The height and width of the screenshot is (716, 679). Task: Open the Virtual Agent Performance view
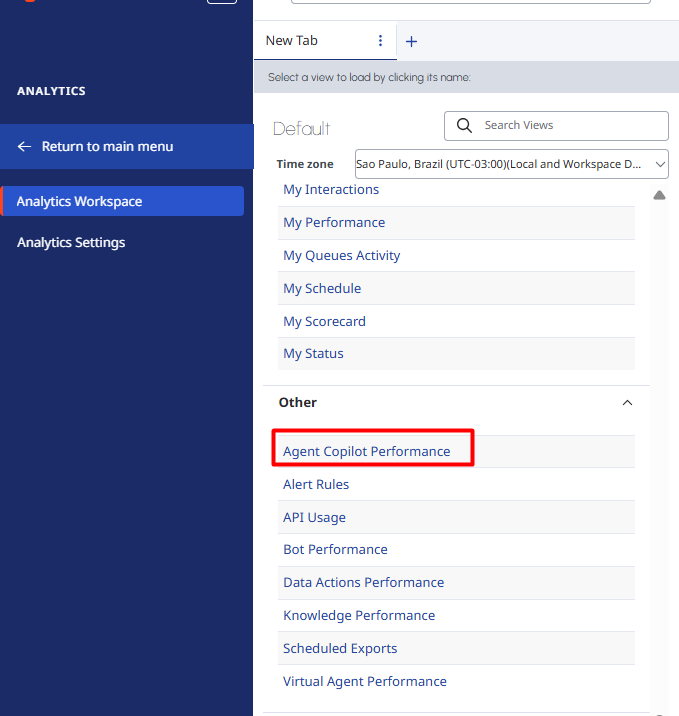point(365,681)
